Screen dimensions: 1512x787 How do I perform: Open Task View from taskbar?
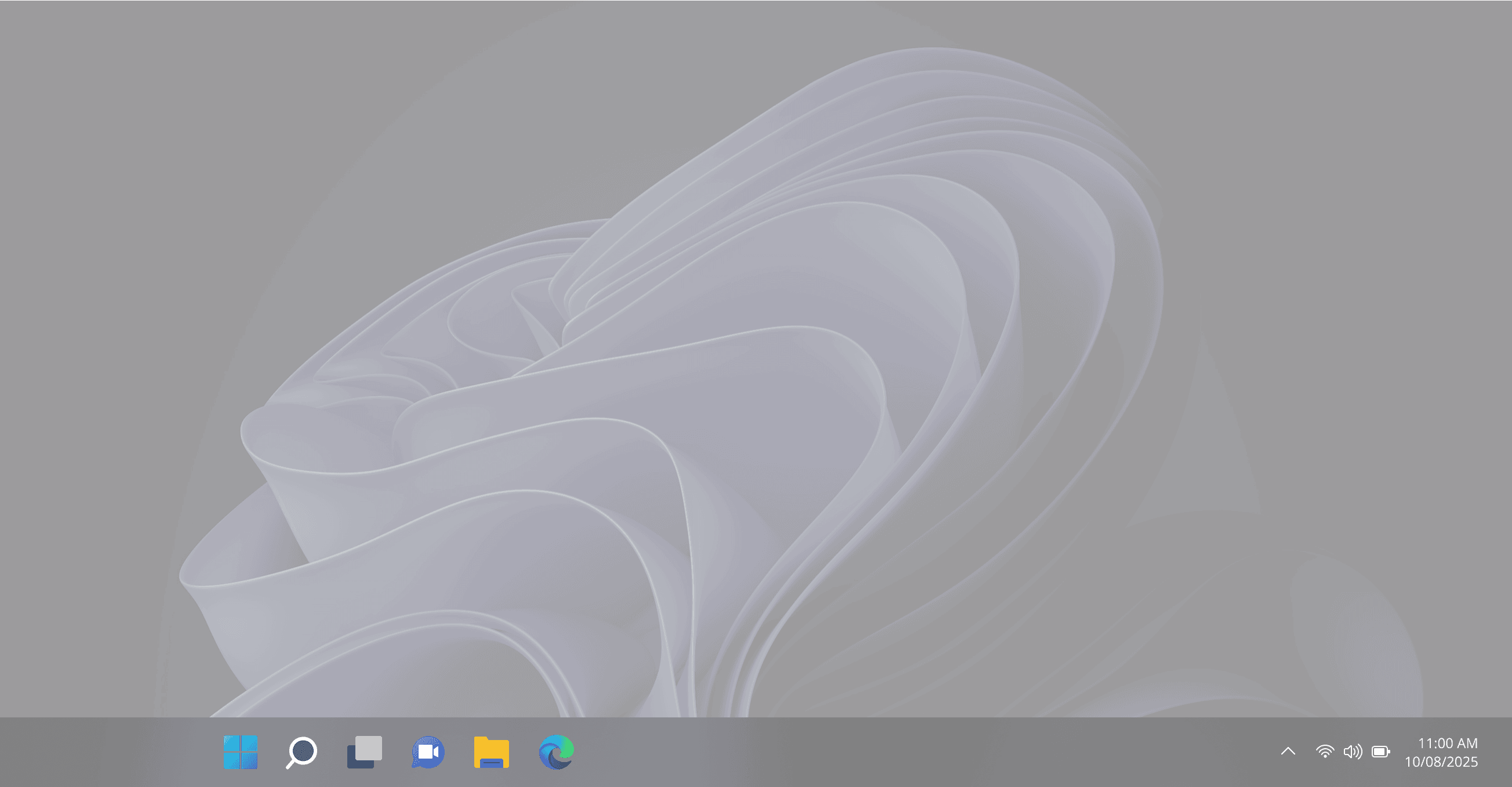tap(365, 752)
